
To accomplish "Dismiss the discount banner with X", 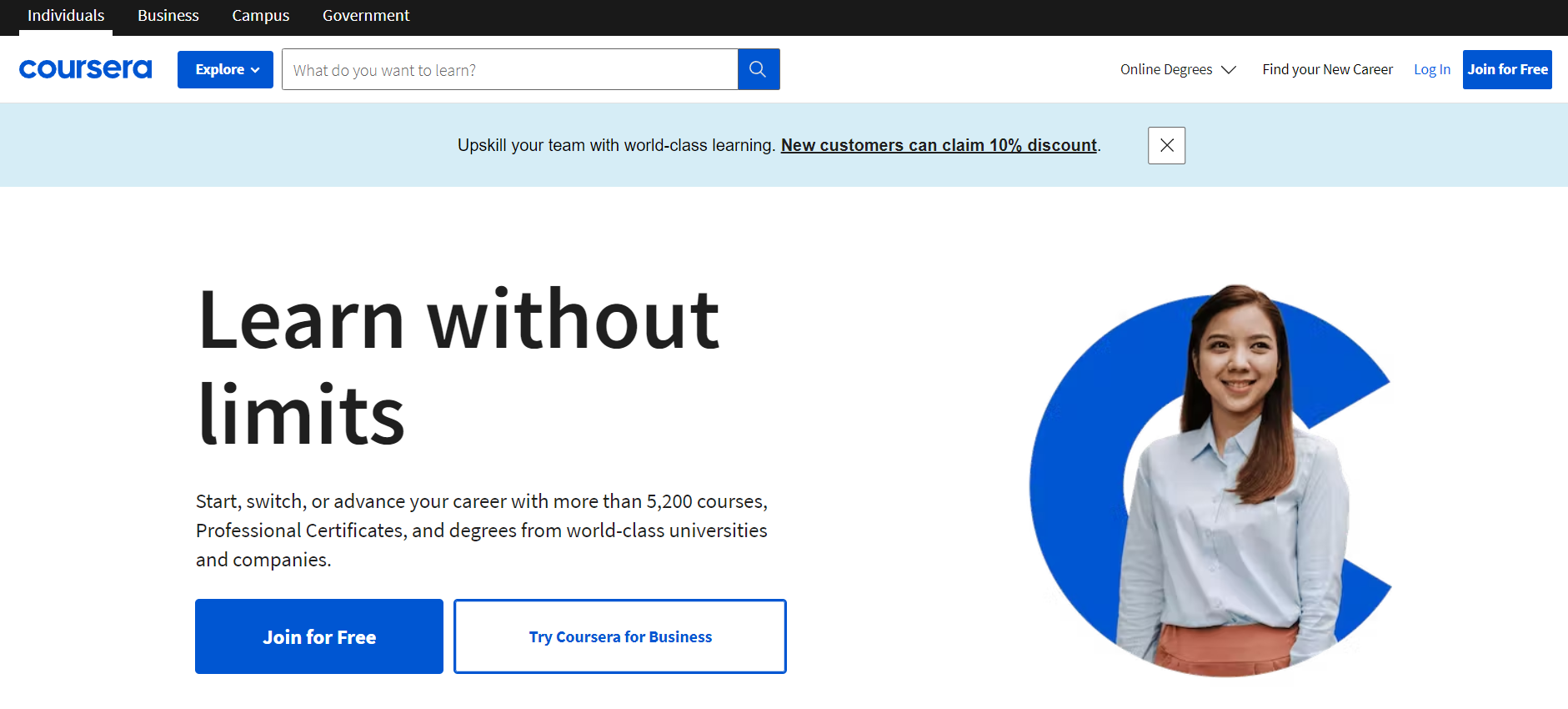I will pyautogui.click(x=1166, y=145).
